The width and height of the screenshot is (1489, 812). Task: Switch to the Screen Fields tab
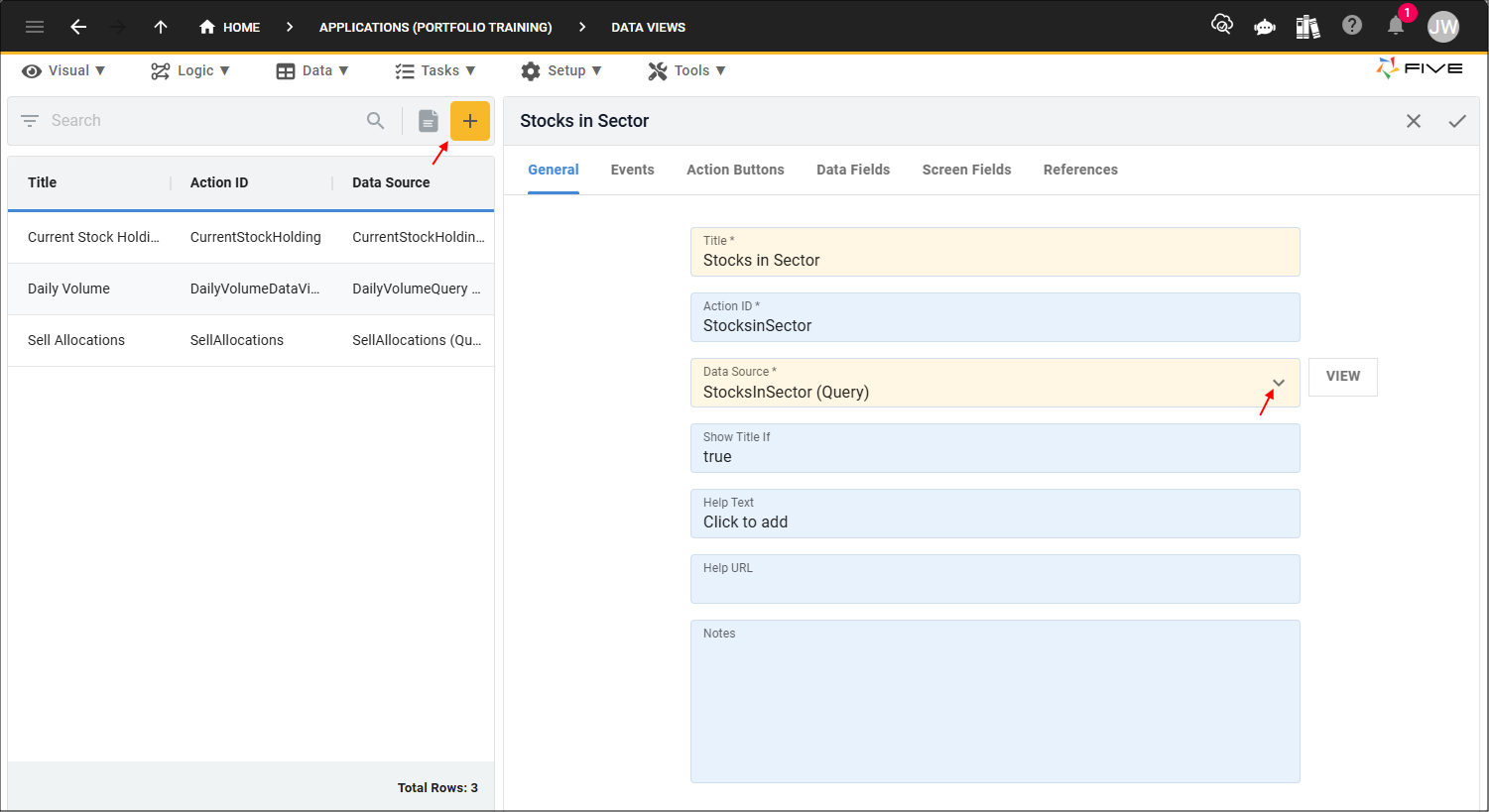967,170
